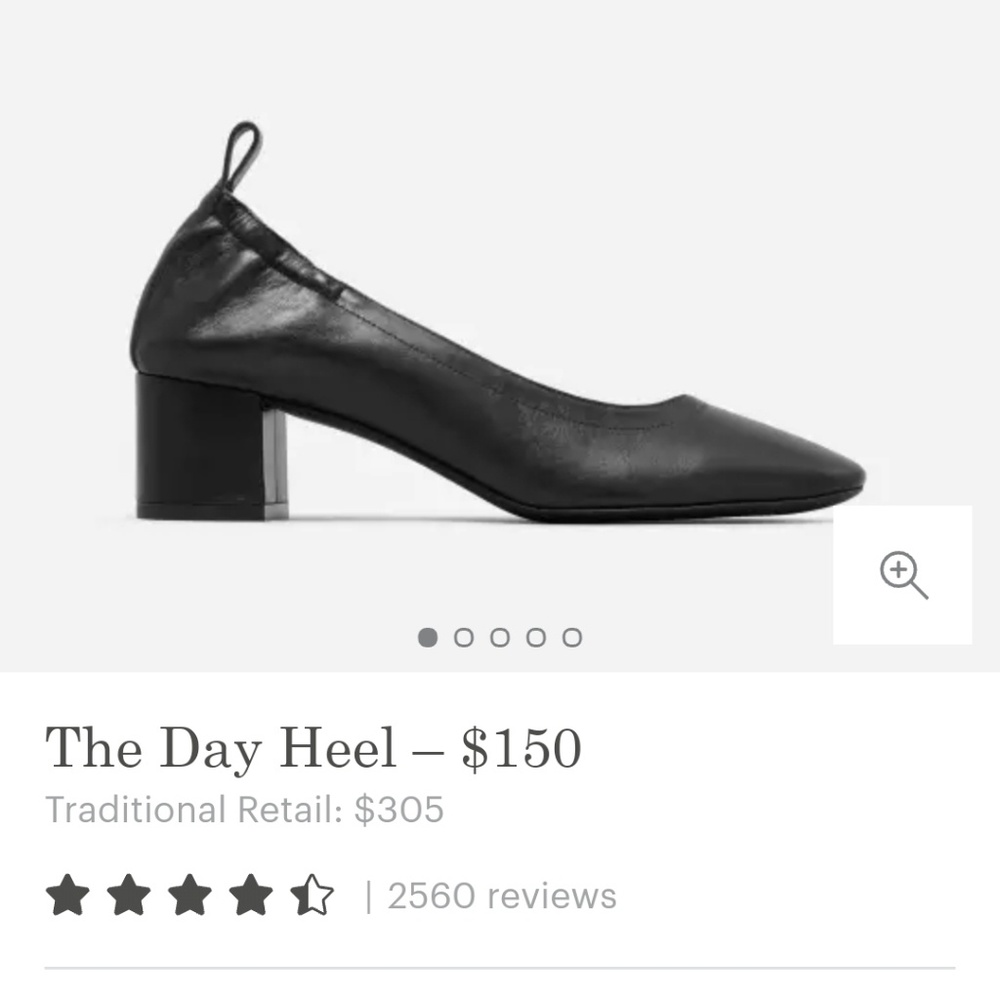Select the third carousel dot

(x=501, y=637)
